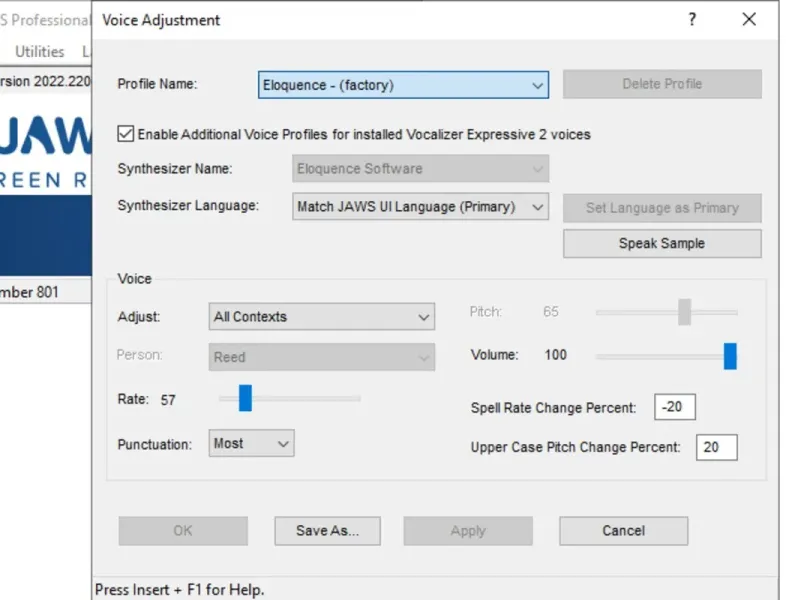Click the Rate slider thumb
Screen dimensions: 800x600
pyautogui.click(x=245, y=398)
